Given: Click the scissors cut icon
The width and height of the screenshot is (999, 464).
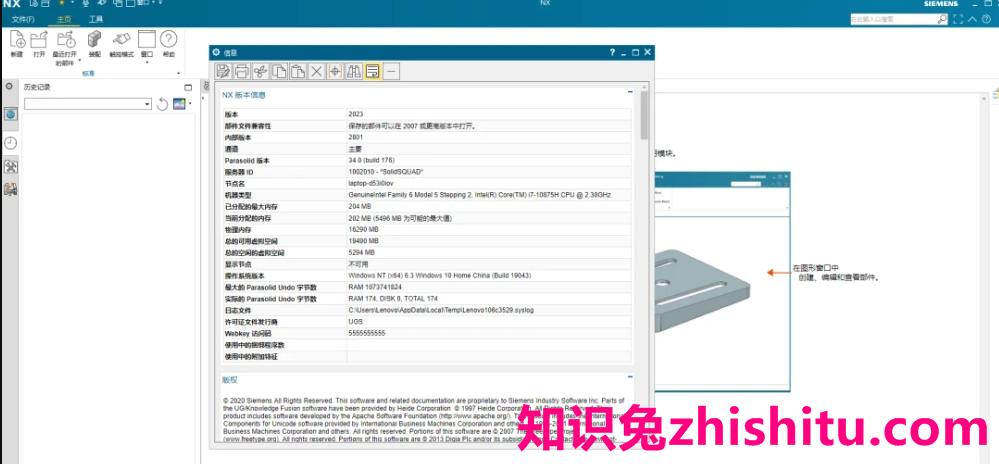Looking at the screenshot, I should point(260,71).
